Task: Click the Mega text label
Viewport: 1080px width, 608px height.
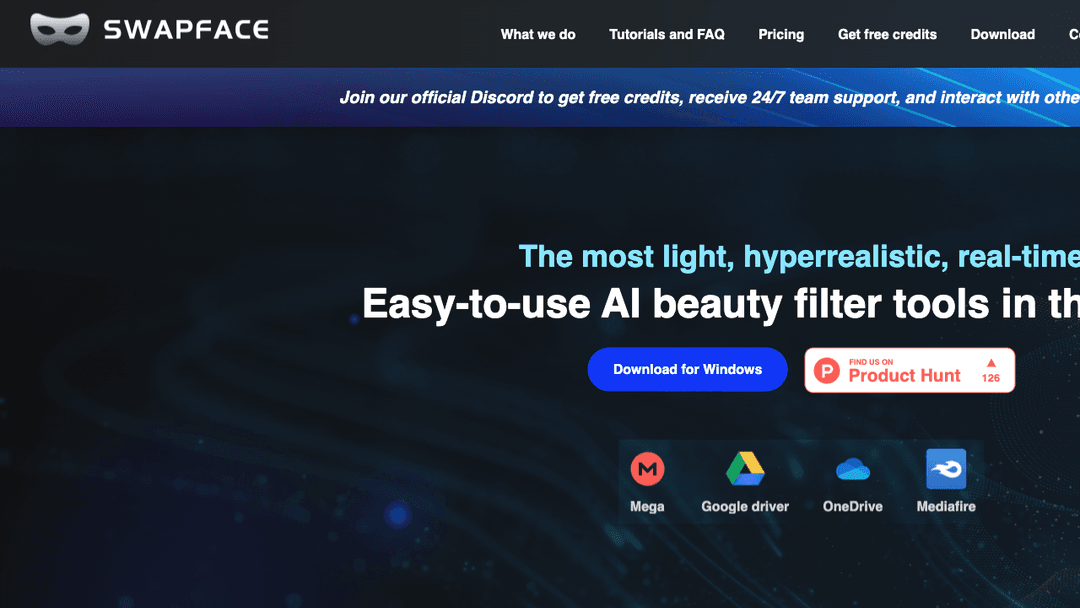Action: [x=647, y=506]
